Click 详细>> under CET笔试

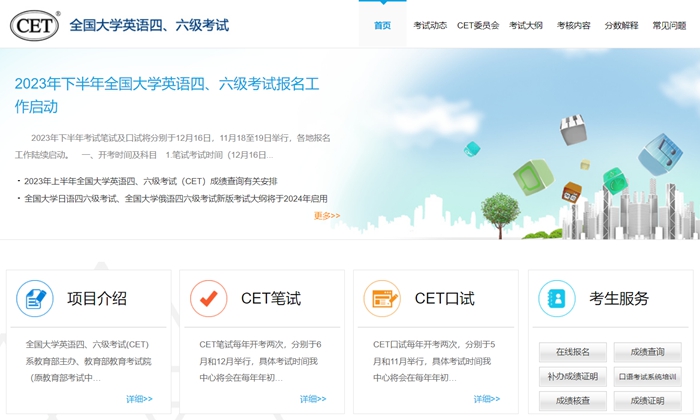[313, 399]
